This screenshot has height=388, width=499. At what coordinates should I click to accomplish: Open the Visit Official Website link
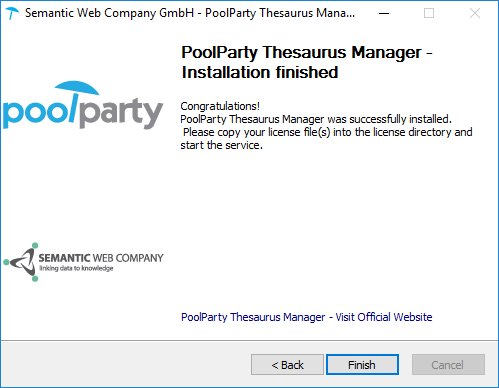(x=306, y=317)
